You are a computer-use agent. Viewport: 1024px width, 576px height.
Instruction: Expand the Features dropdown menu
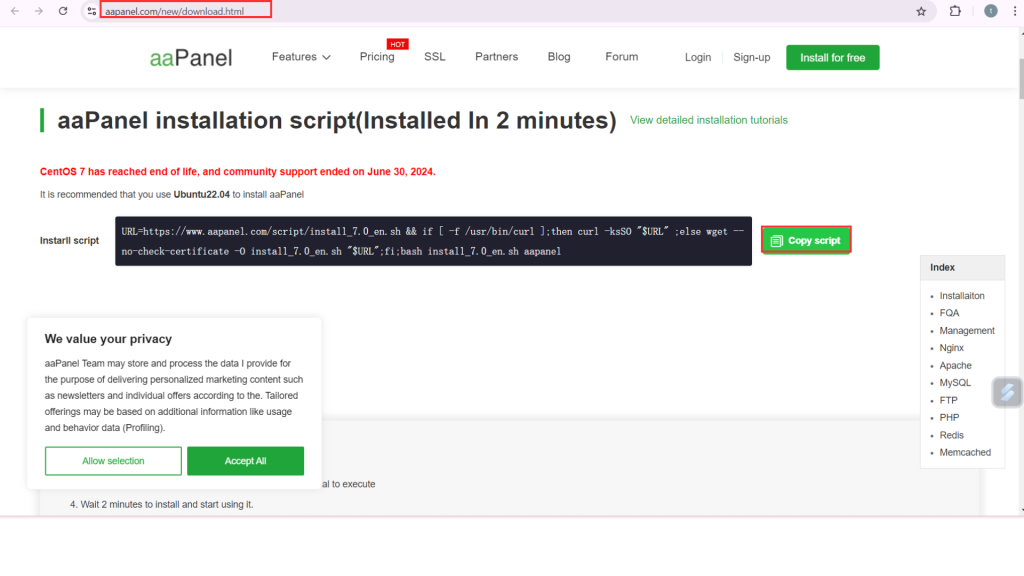301,57
